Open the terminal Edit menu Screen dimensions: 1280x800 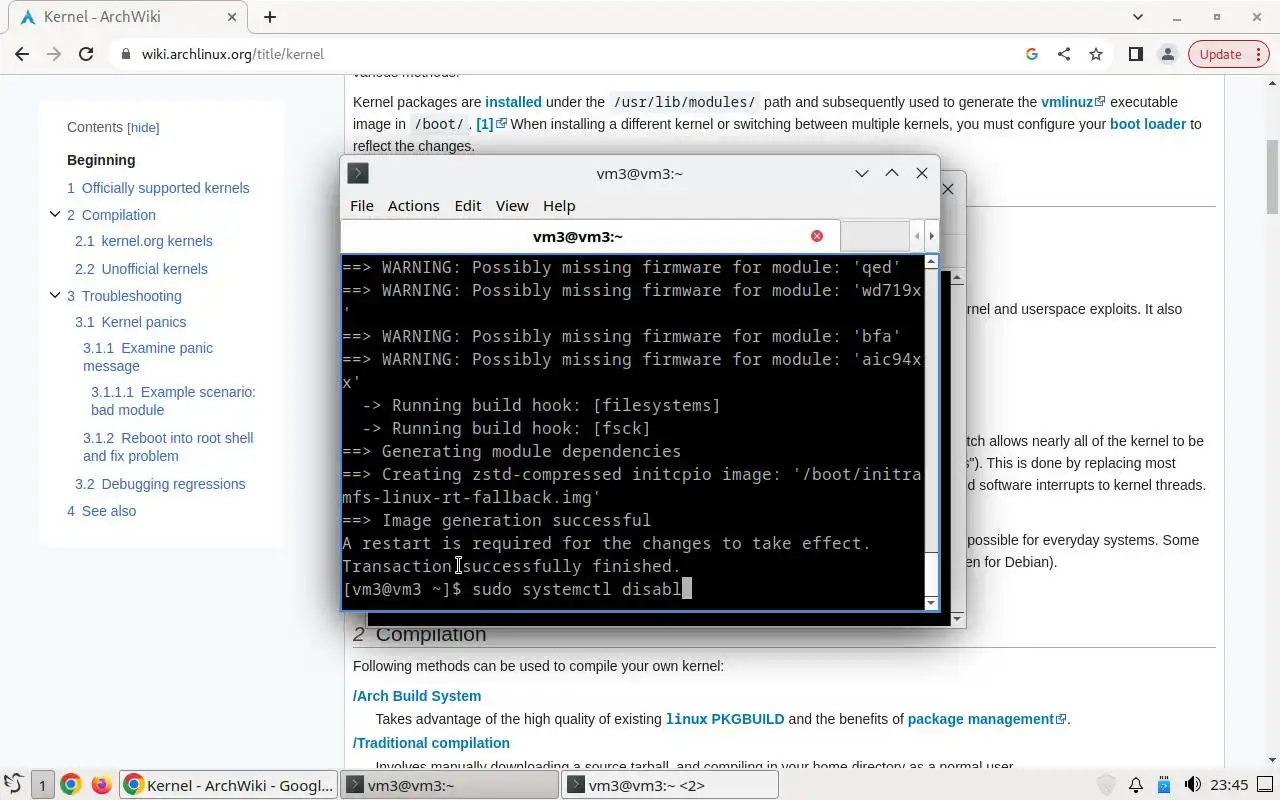(467, 205)
